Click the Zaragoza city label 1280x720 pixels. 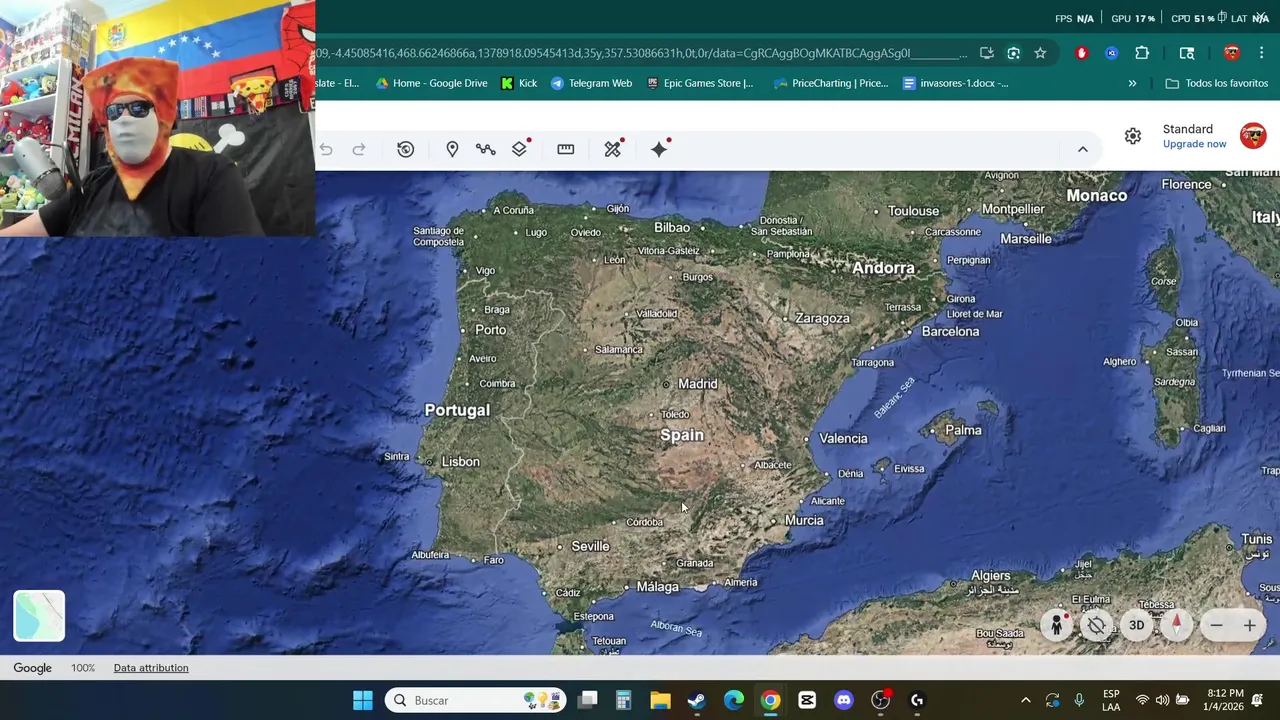point(822,318)
